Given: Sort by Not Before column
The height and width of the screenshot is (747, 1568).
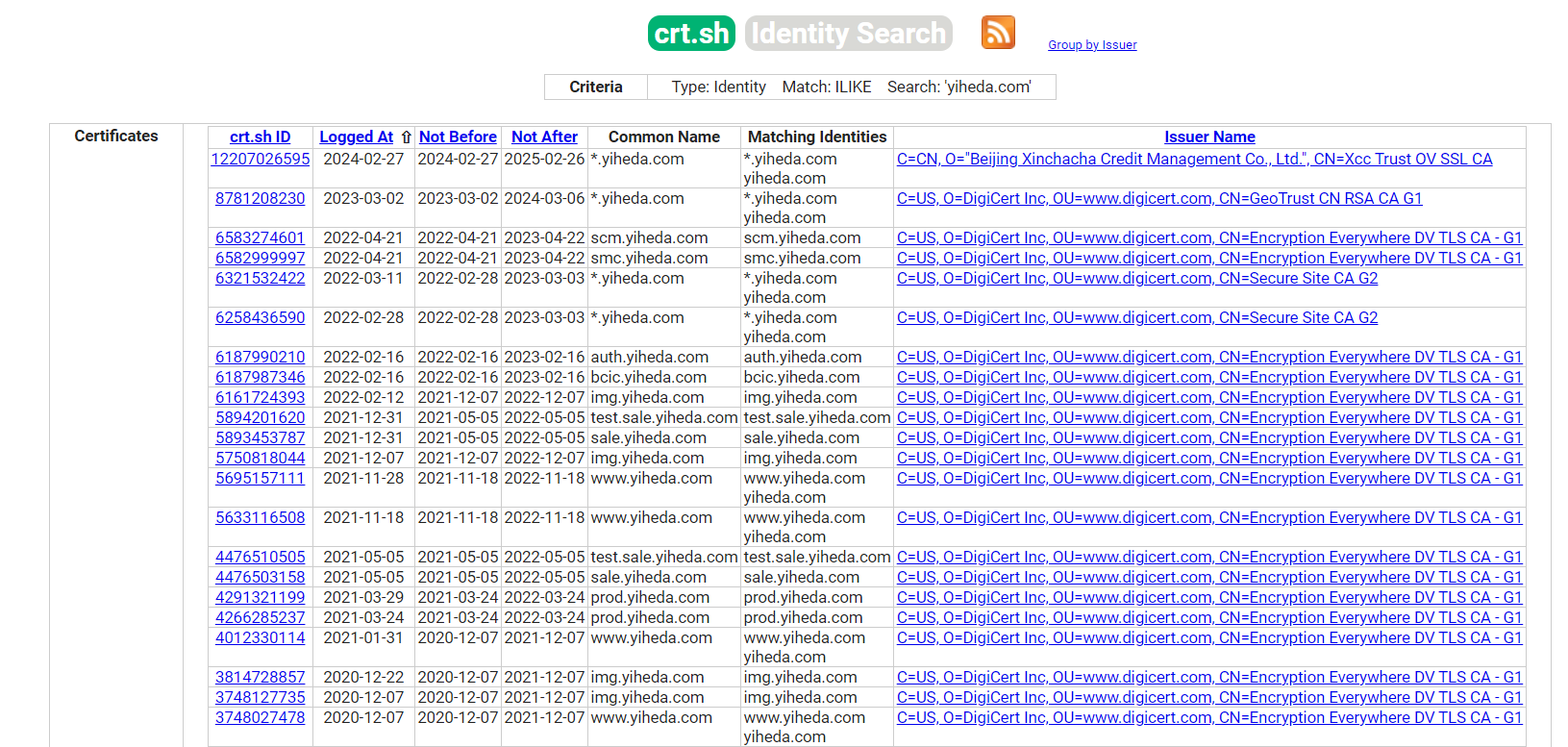Looking at the screenshot, I should (458, 137).
